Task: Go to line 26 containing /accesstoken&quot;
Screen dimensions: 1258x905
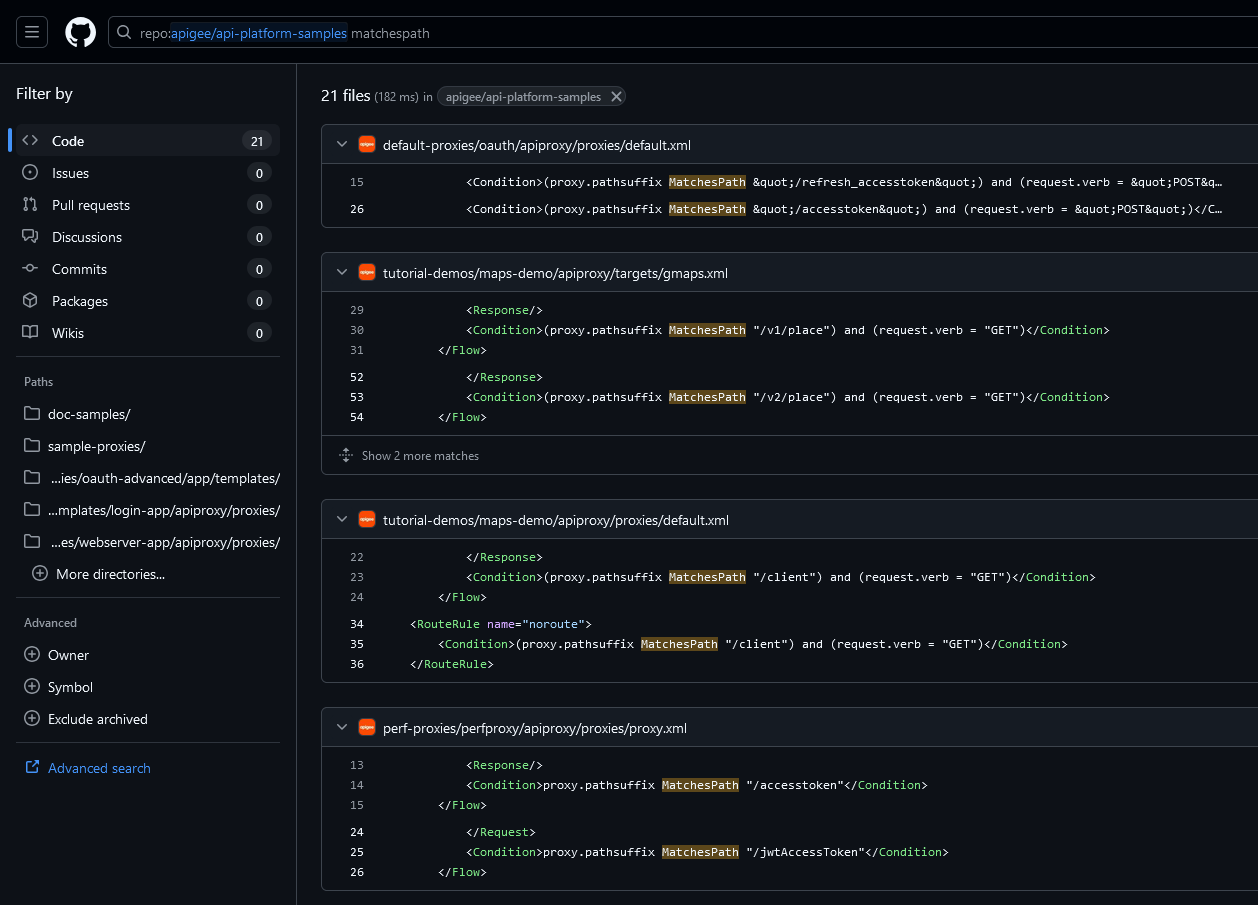Action: point(357,209)
